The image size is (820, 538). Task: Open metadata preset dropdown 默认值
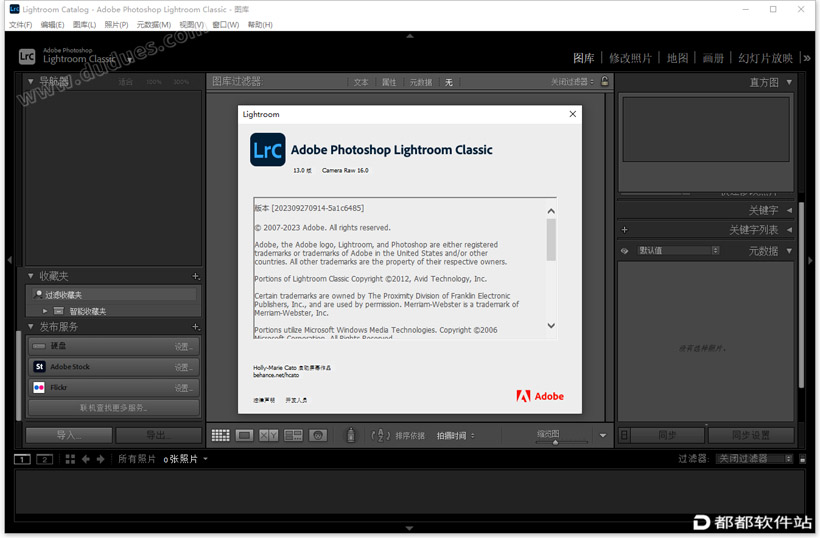pyautogui.click(x=678, y=250)
